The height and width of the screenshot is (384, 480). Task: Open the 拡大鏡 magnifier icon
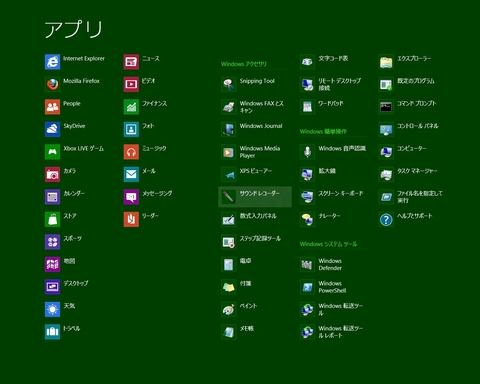click(x=307, y=174)
